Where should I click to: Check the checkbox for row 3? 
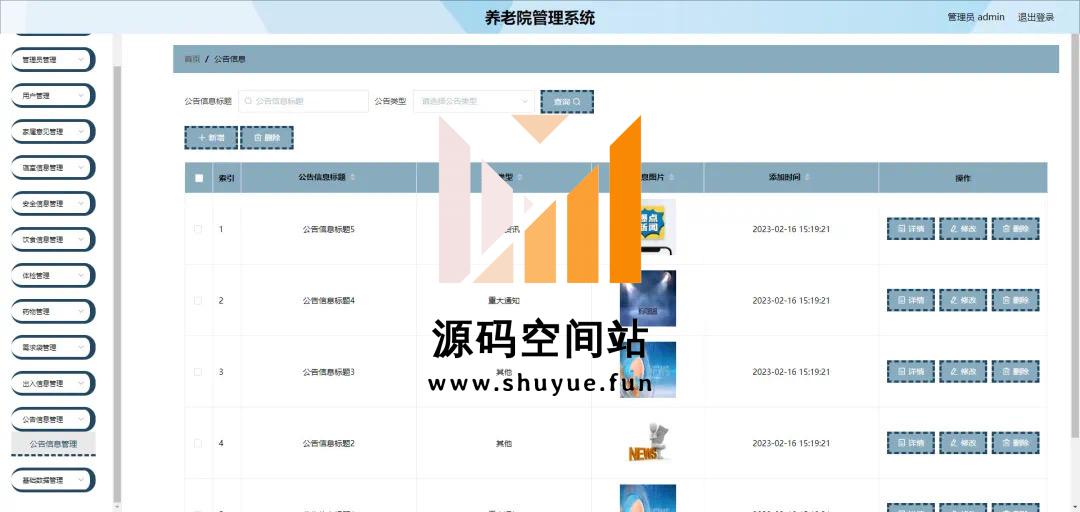coord(198,372)
